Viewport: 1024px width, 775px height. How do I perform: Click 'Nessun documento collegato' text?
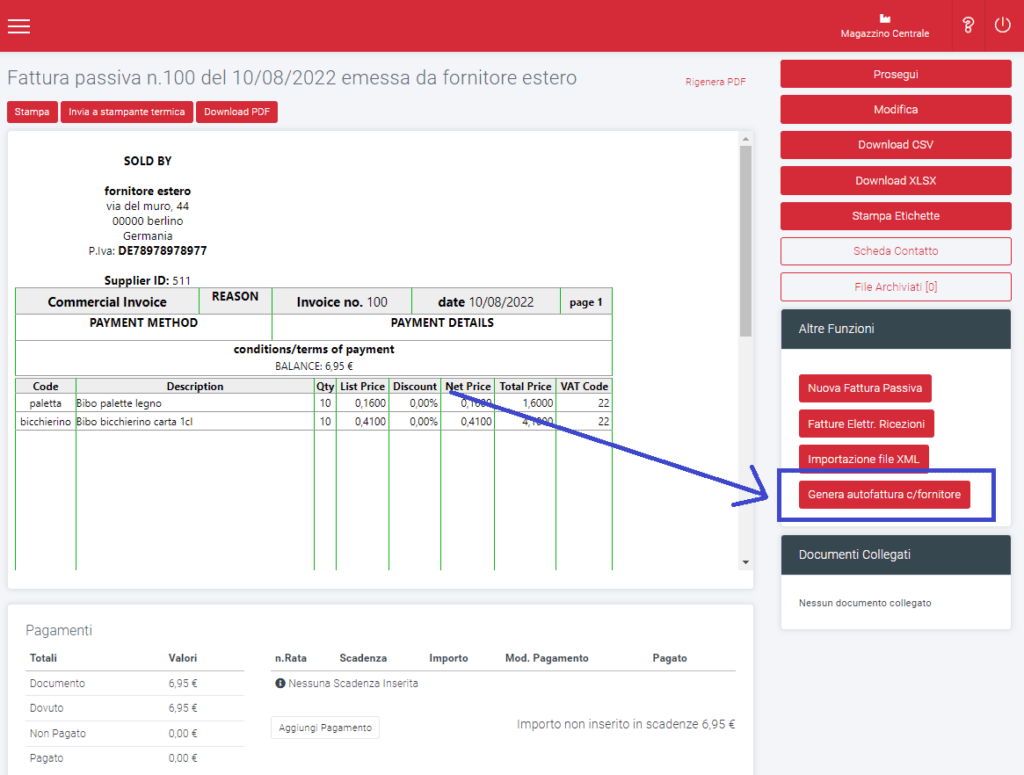(x=865, y=603)
